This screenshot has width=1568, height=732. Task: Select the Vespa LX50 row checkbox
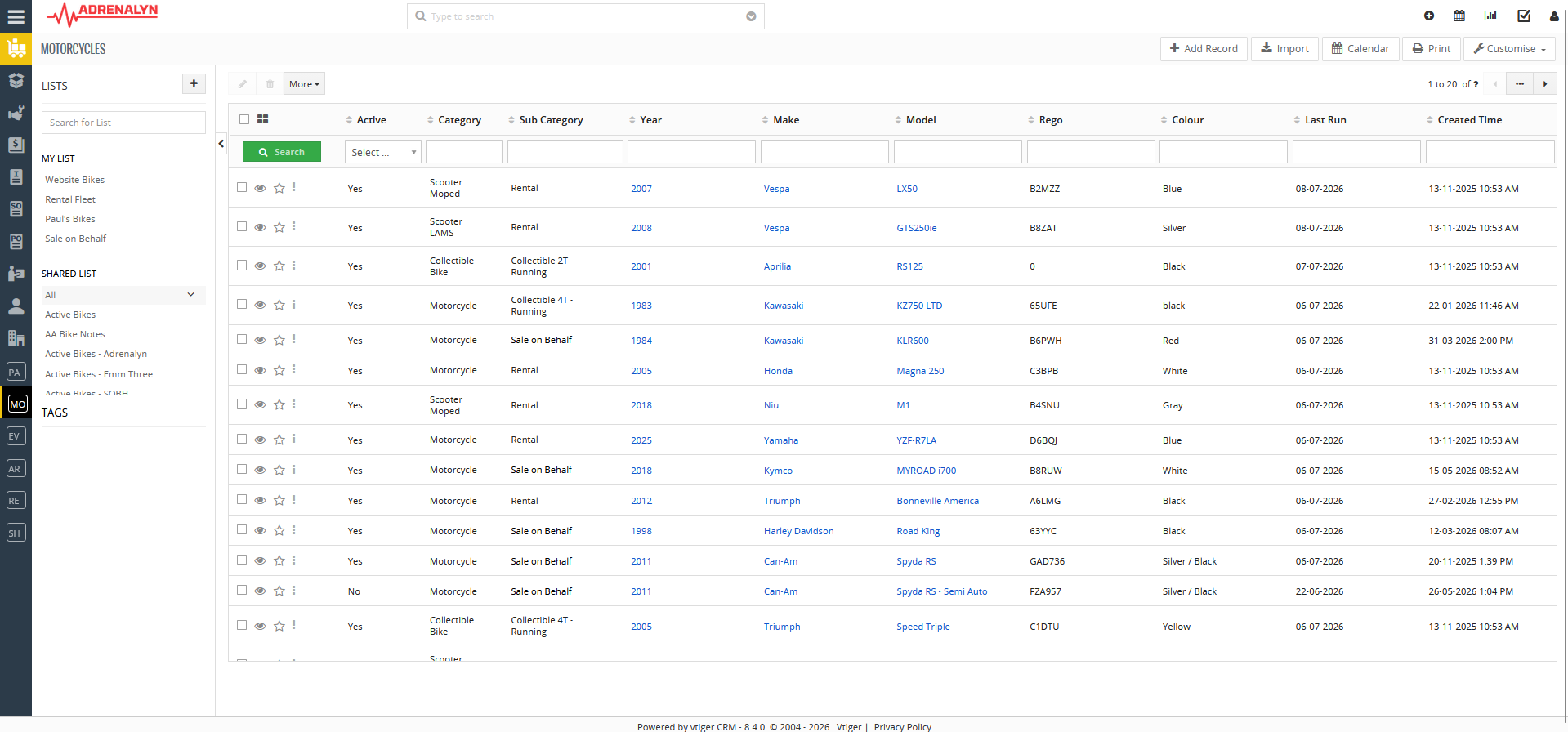pyautogui.click(x=242, y=187)
